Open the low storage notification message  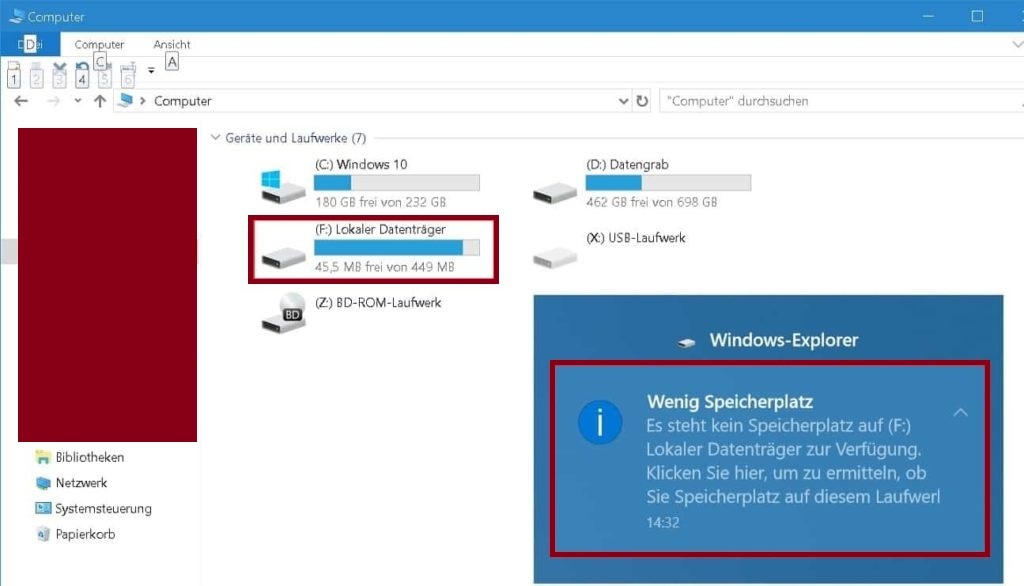point(793,461)
